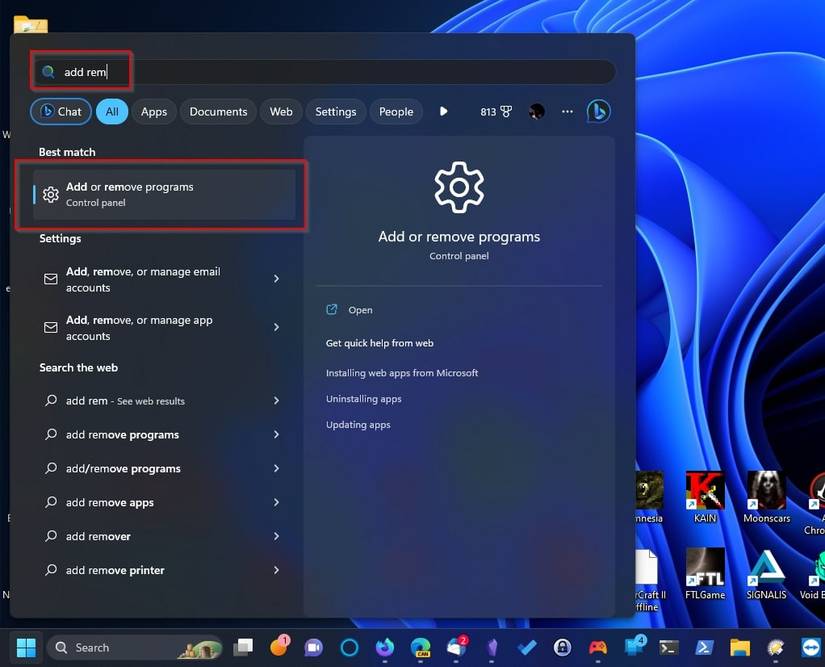Expand arrow for manage app accounts result

point(276,327)
